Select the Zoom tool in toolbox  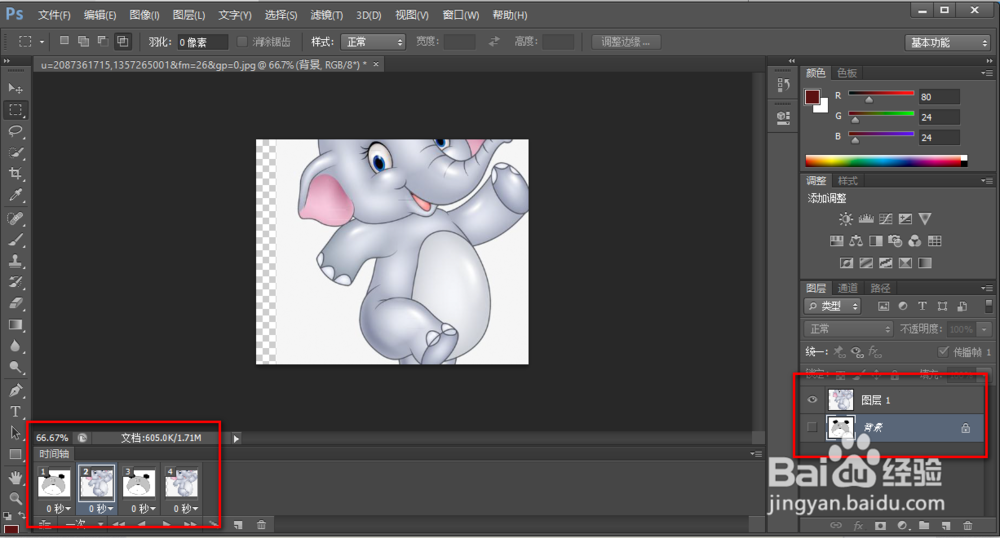[15, 498]
